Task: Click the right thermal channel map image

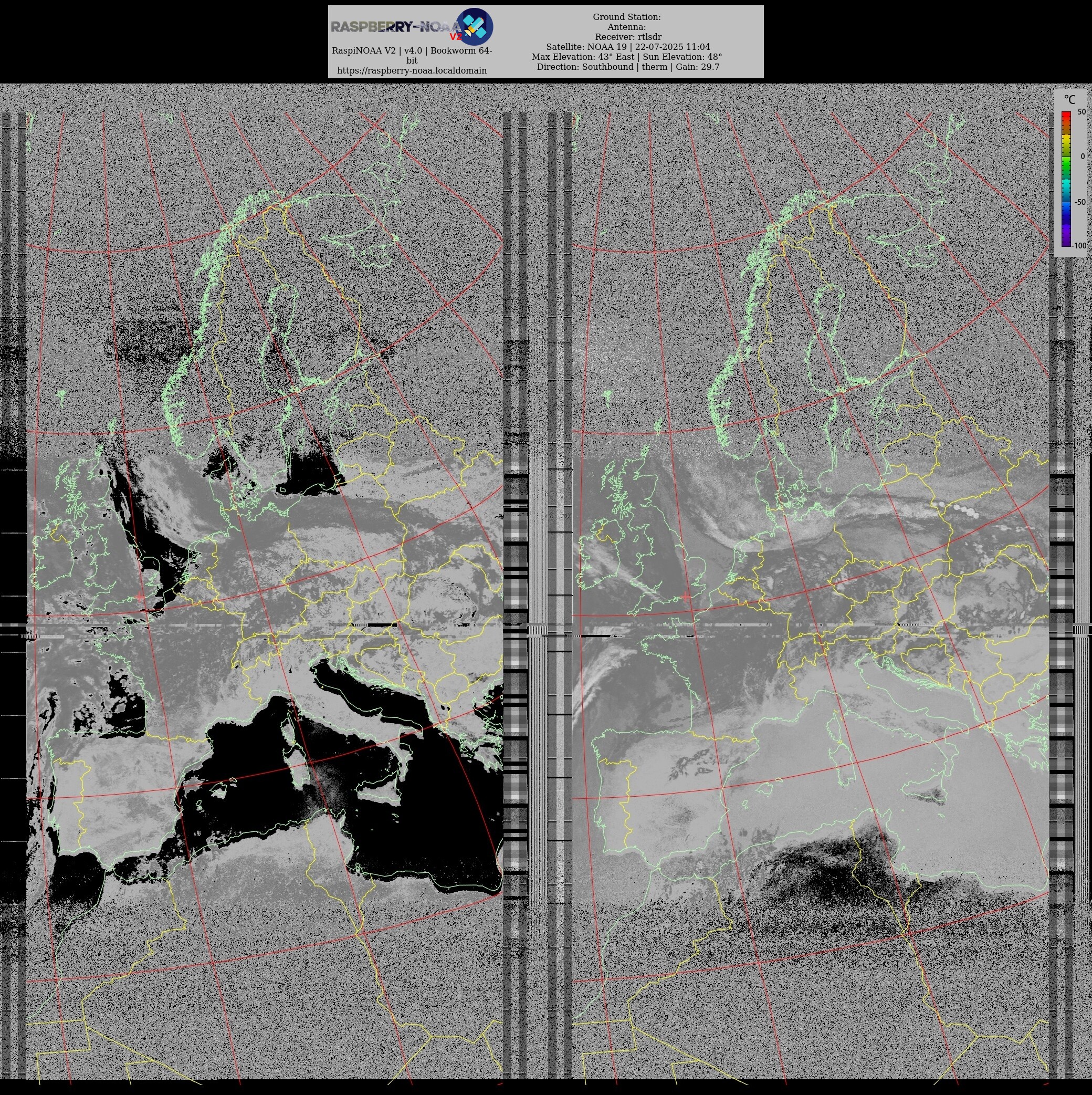Action: pos(811,595)
